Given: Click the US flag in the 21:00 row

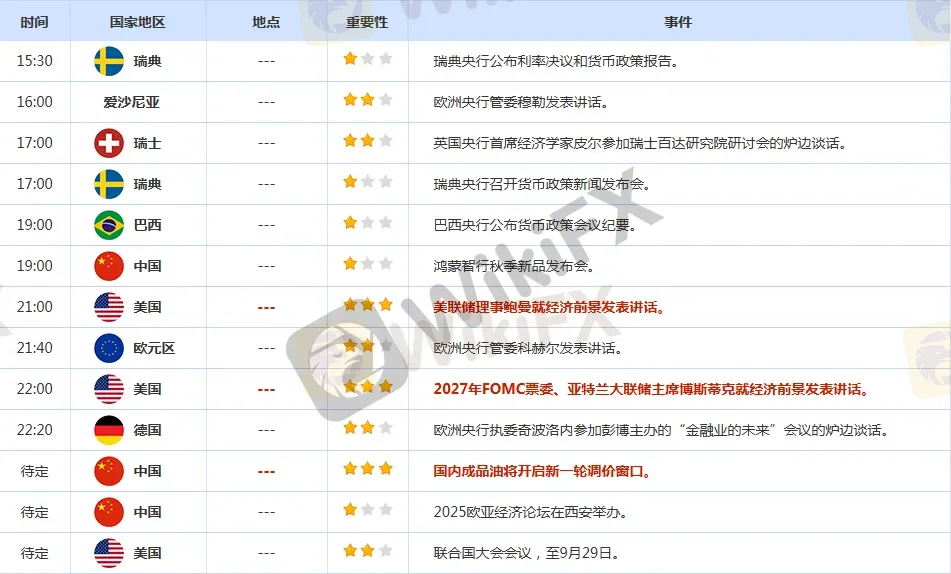Looking at the screenshot, I should pyautogui.click(x=109, y=307).
